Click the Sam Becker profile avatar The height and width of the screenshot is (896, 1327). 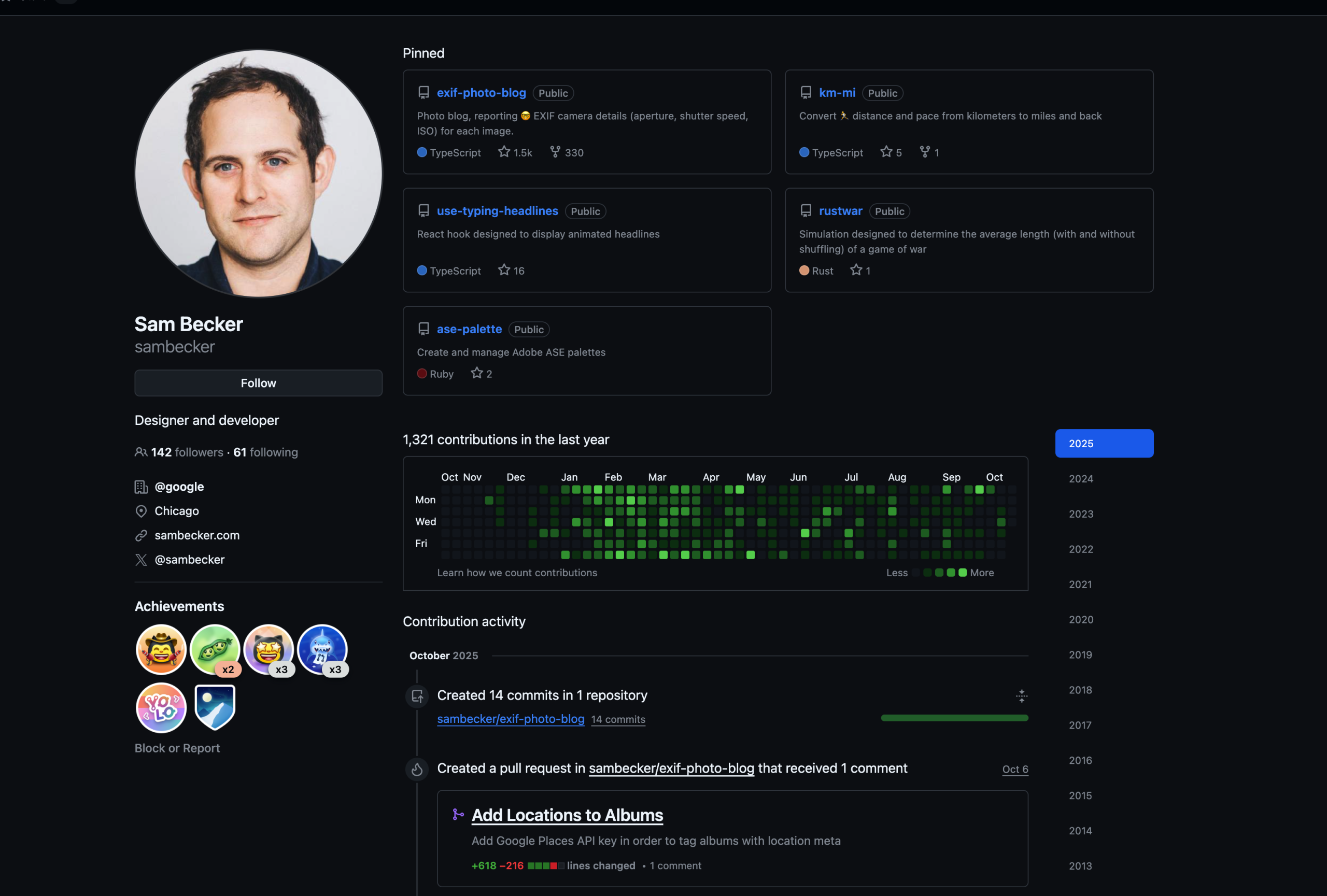pos(258,174)
